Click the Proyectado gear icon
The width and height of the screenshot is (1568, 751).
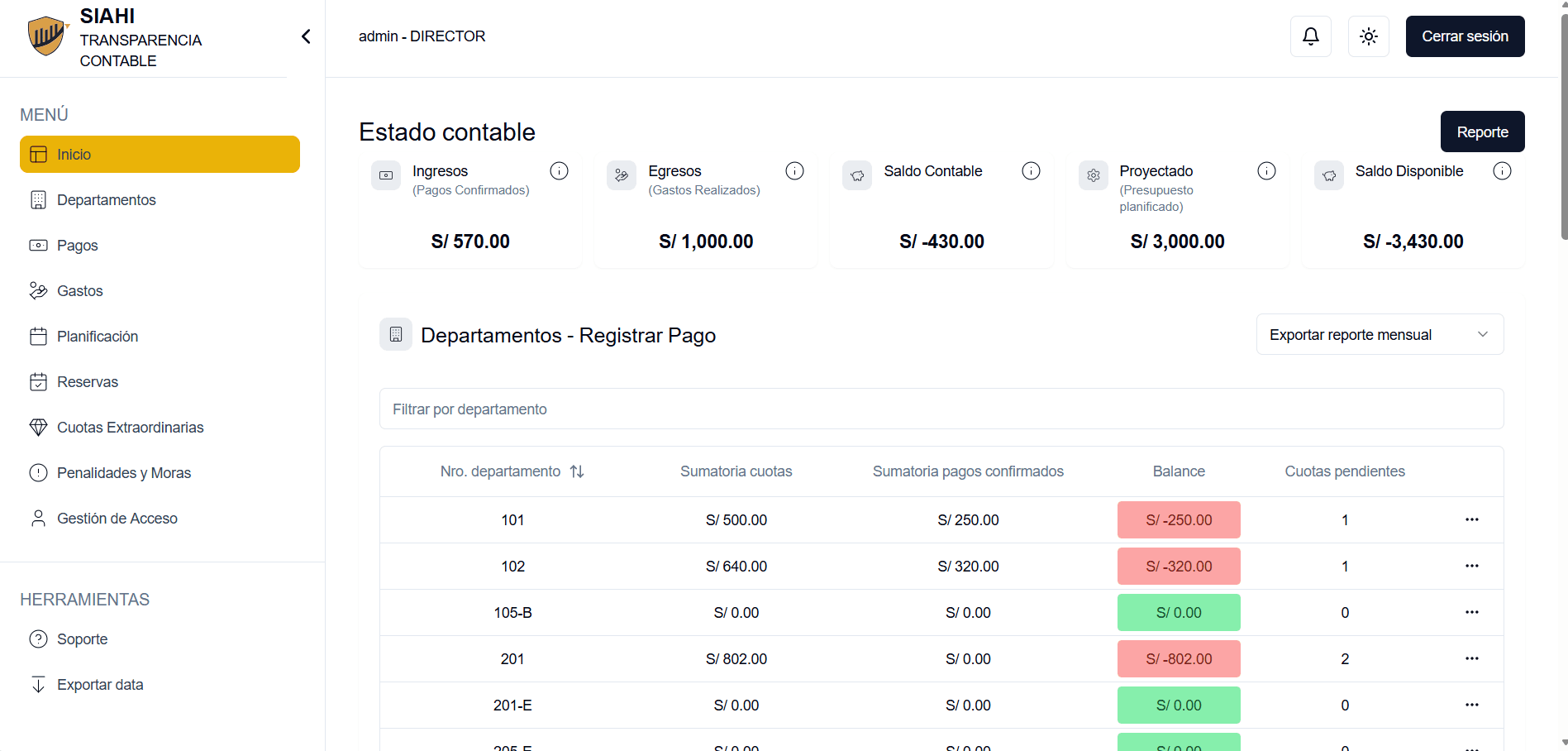1094,175
